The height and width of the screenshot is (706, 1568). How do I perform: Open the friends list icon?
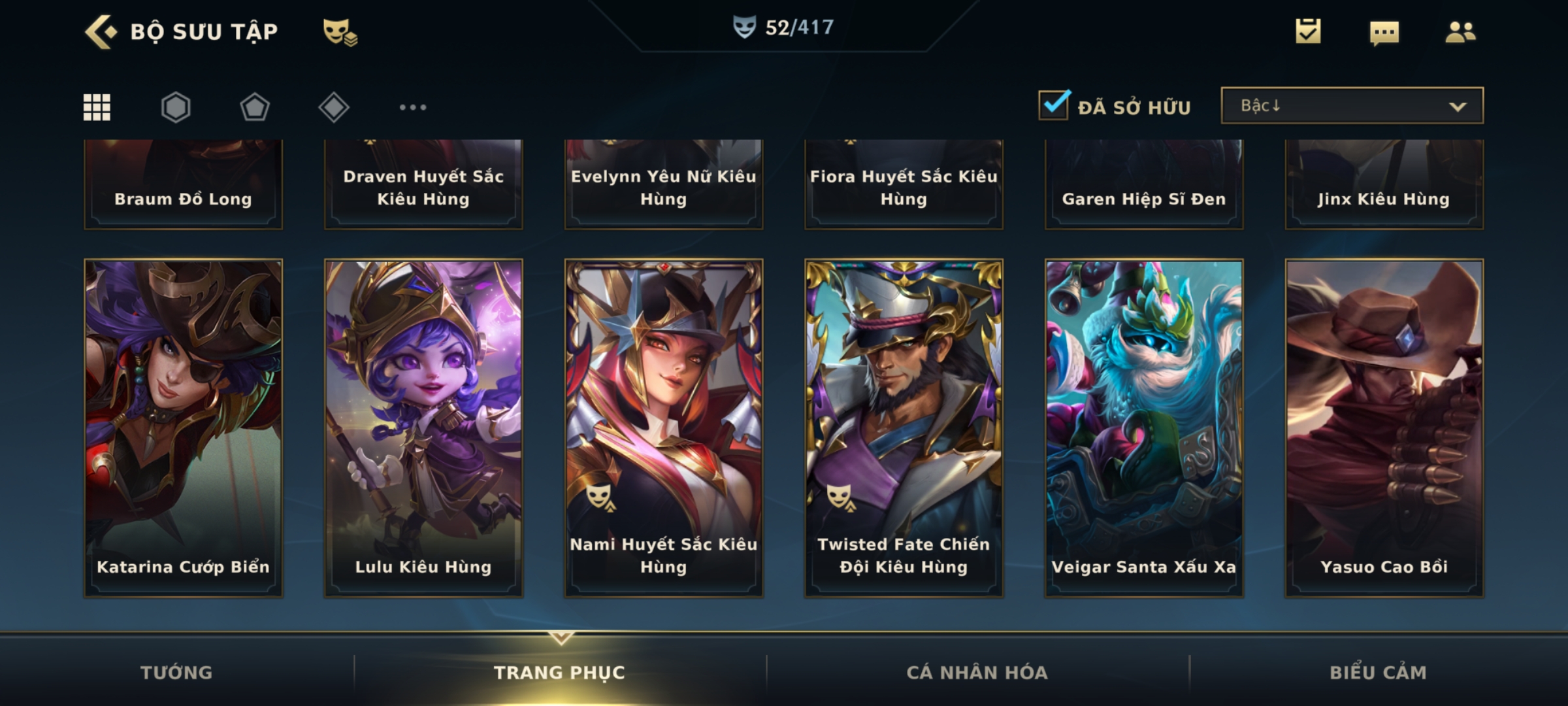point(1460,32)
